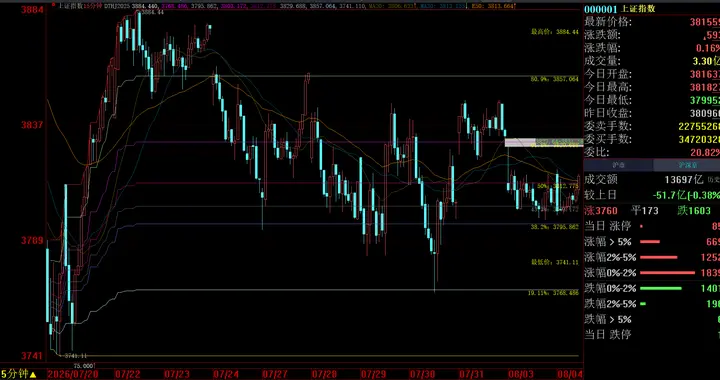Select the 当日跌停 row label

coord(608,334)
